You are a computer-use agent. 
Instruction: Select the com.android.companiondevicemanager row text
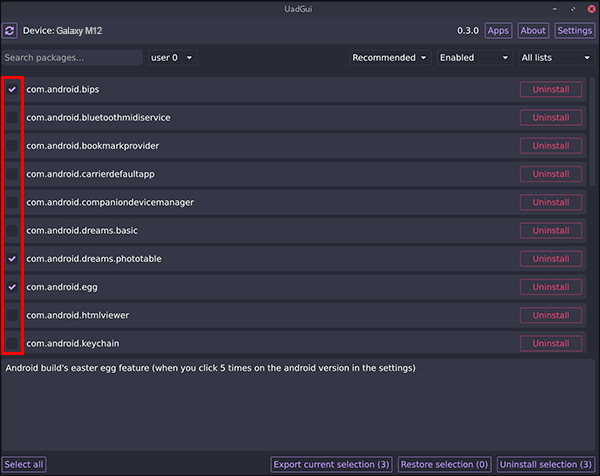tap(110, 202)
